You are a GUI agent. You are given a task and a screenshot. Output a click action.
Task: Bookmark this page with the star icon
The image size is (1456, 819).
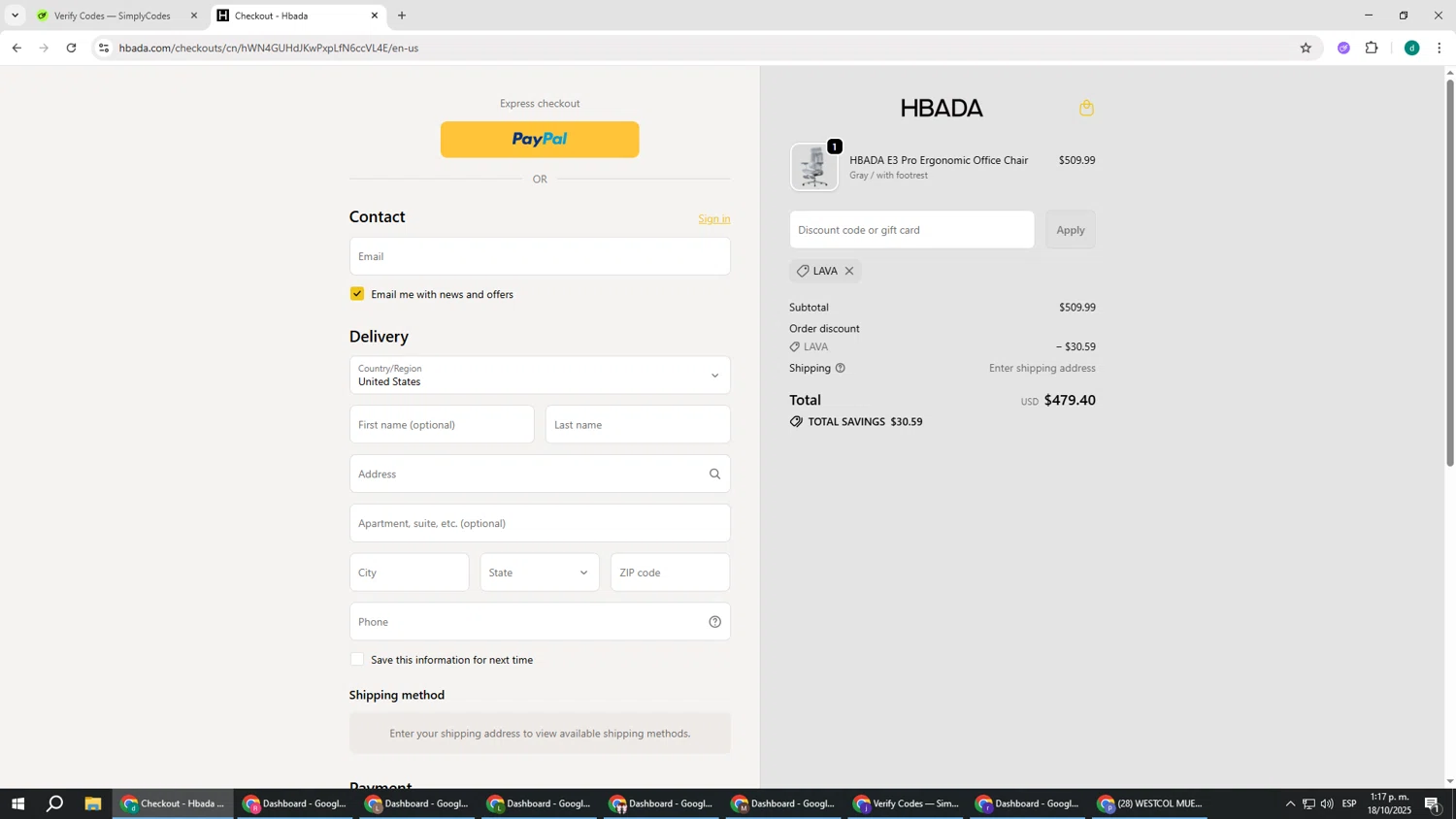pyautogui.click(x=1306, y=48)
